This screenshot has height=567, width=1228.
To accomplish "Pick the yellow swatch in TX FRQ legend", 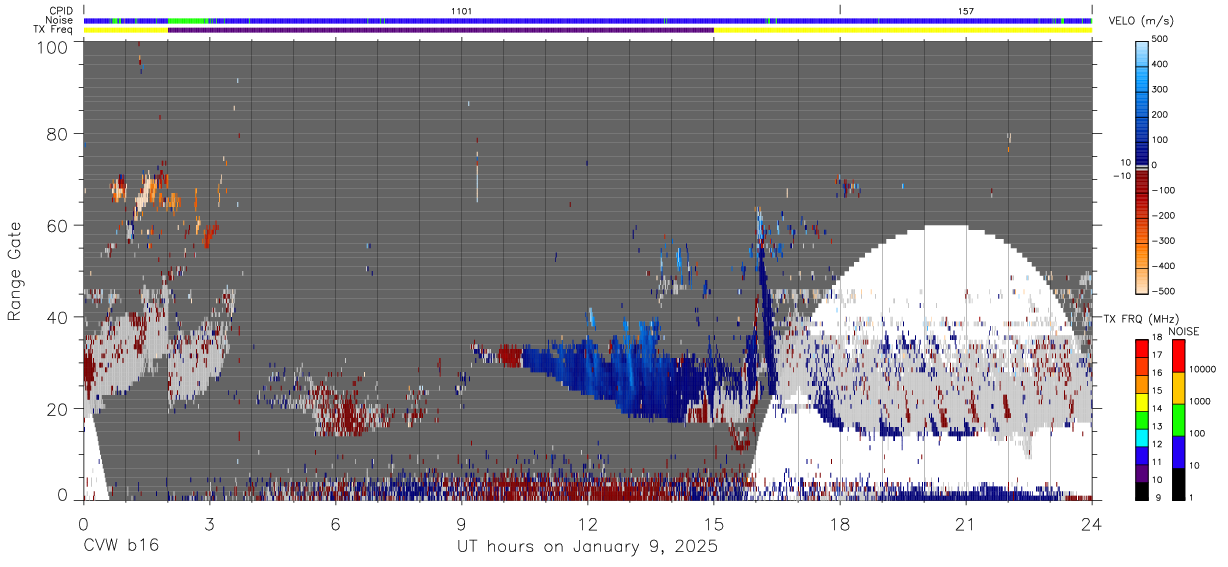I will [1142, 402].
